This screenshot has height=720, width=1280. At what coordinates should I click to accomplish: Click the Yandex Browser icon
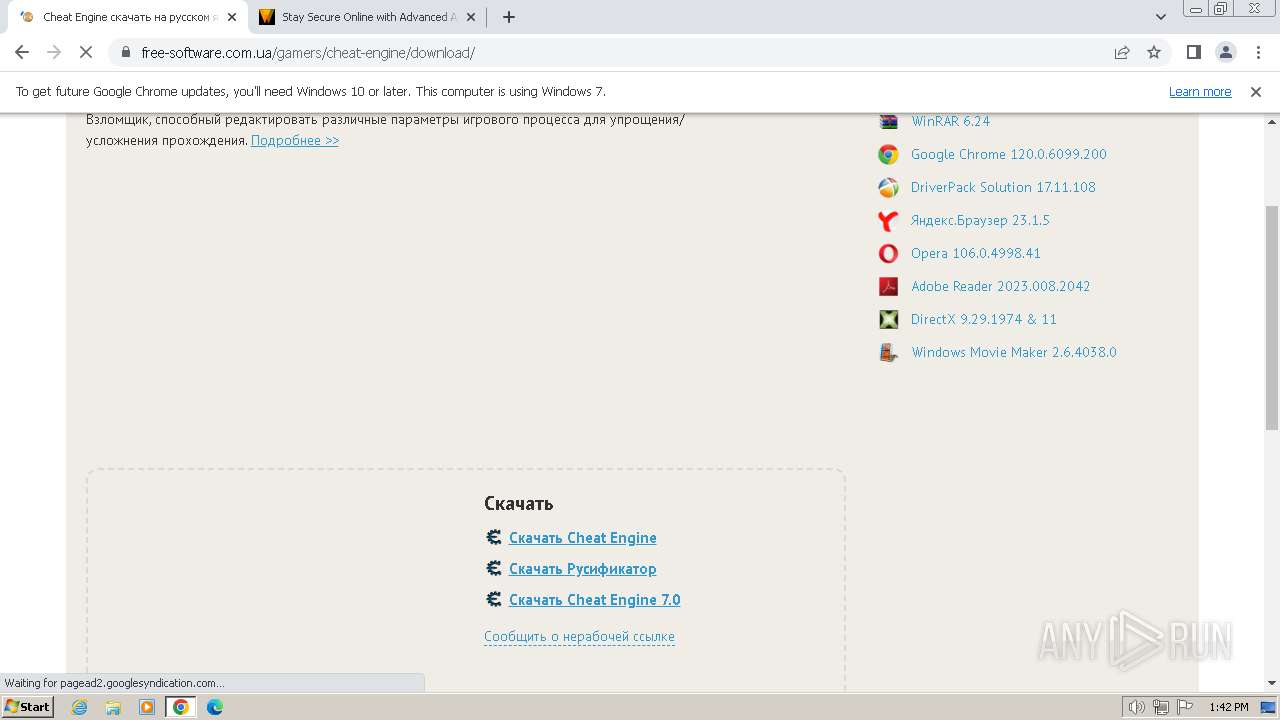[x=888, y=220]
